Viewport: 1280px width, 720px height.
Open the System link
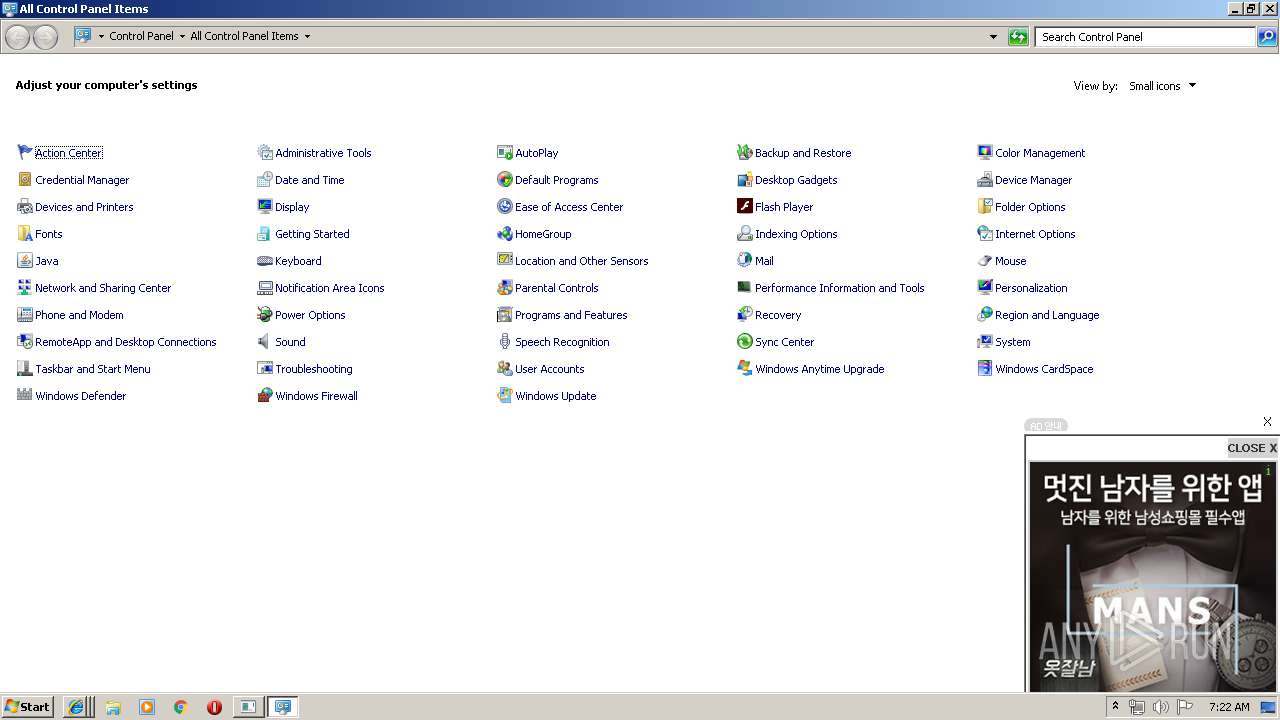[1012, 342]
